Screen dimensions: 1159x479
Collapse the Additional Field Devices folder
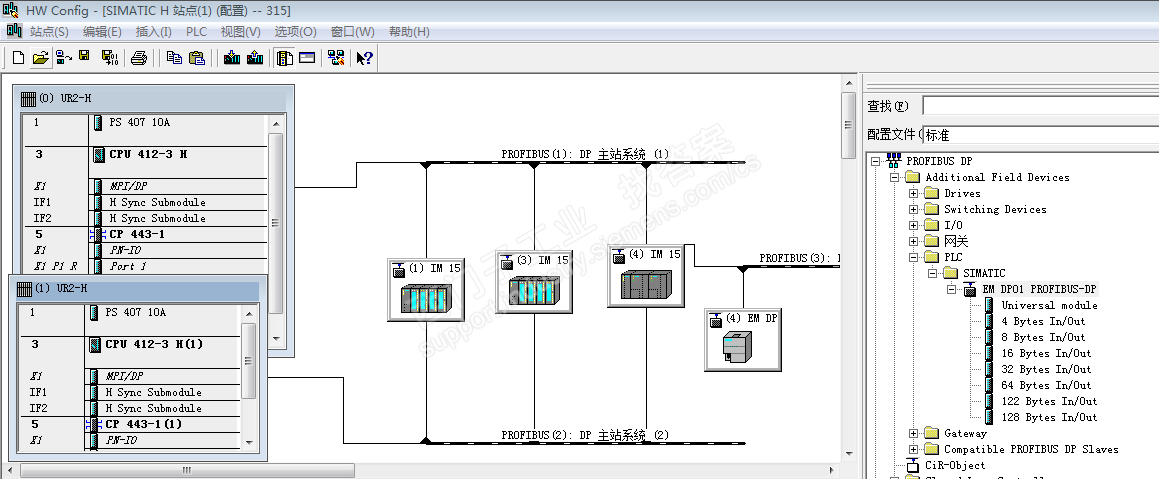[x=894, y=177]
